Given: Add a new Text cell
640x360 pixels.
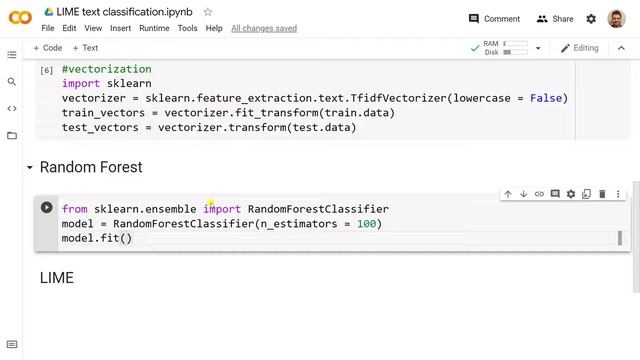Looking at the screenshot, I should point(85,48).
